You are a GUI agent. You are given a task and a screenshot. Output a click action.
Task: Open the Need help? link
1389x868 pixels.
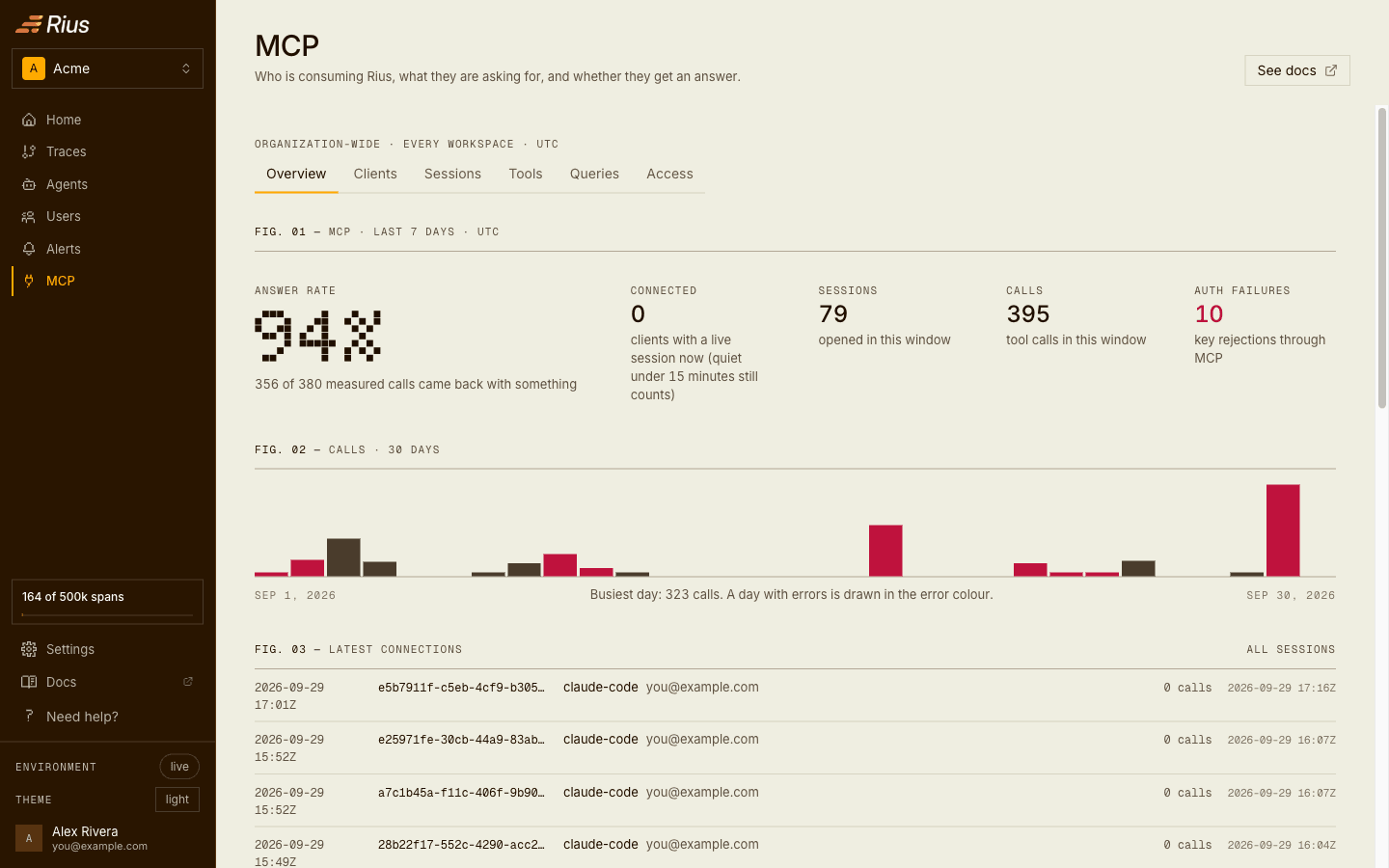[x=107, y=716]
